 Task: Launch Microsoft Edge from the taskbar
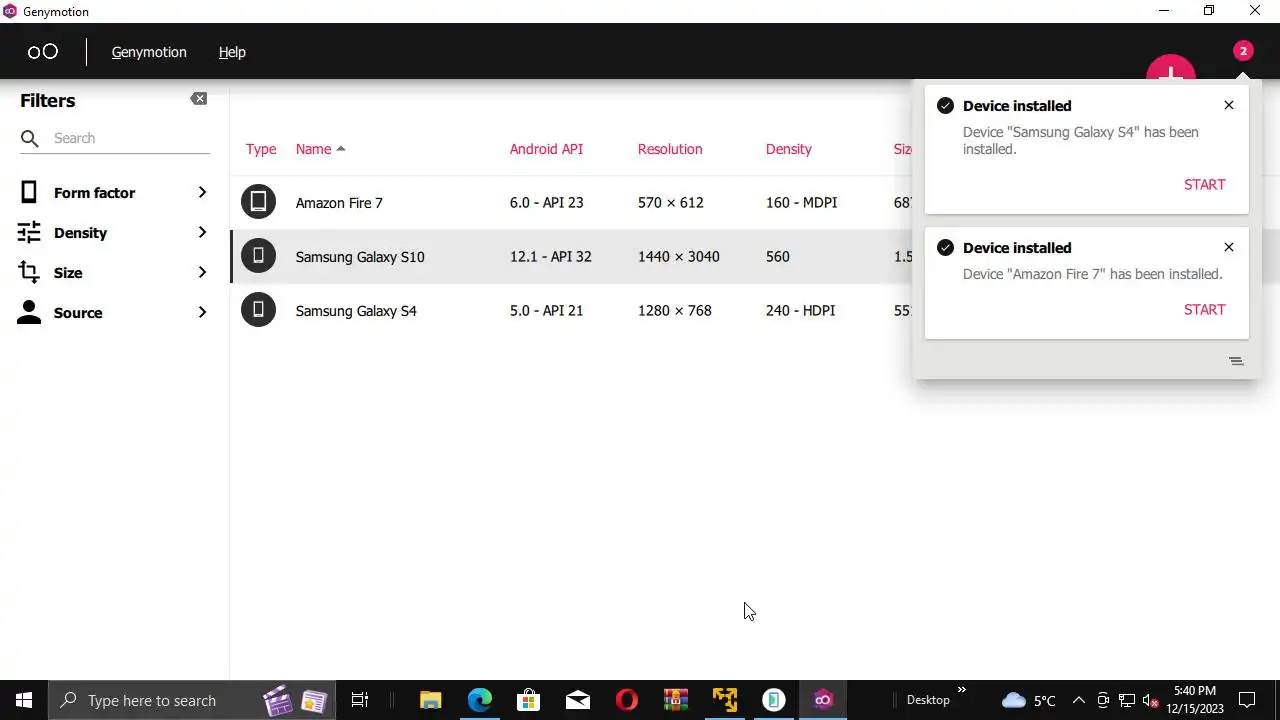pos(480,700)
